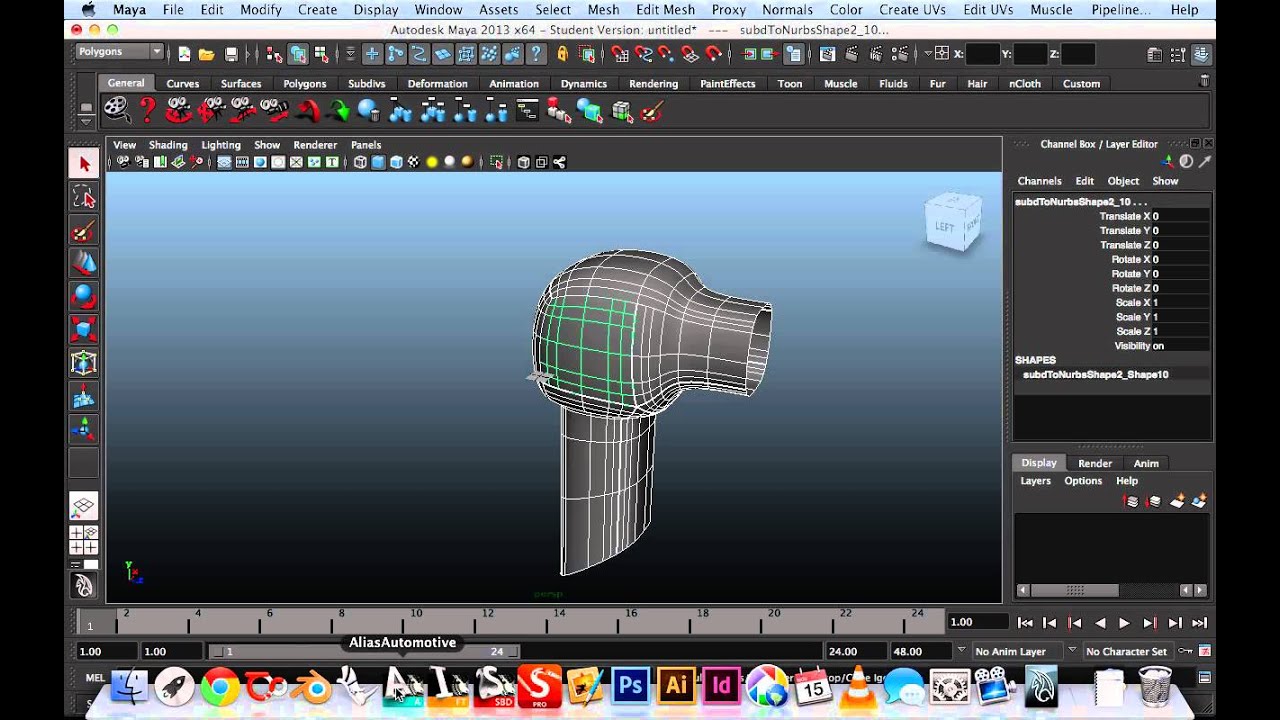This screenshot has width=1280, height=720.
Task: Switch to single perspective layout icon
Action: (84, 507)
